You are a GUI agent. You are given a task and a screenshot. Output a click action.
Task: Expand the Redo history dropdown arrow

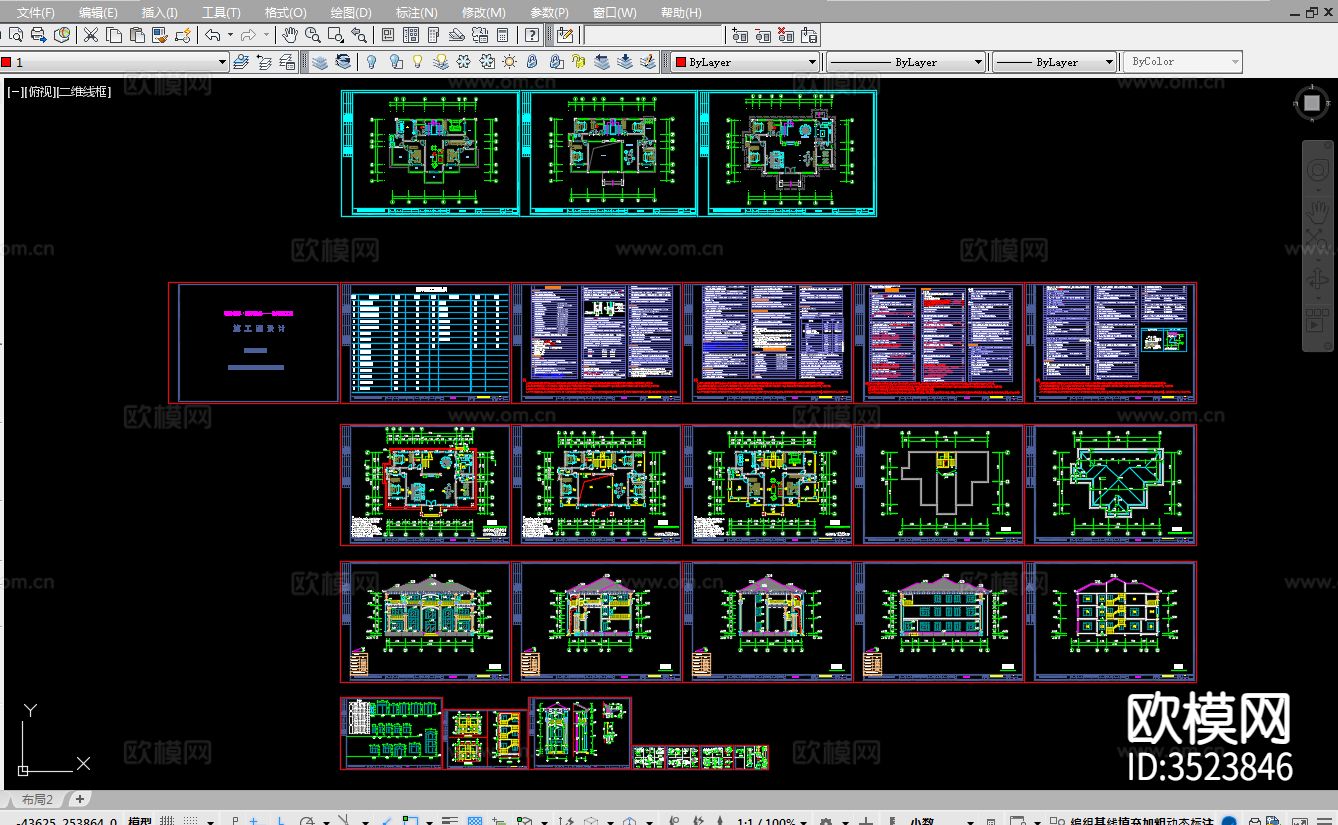pos(267,35)
